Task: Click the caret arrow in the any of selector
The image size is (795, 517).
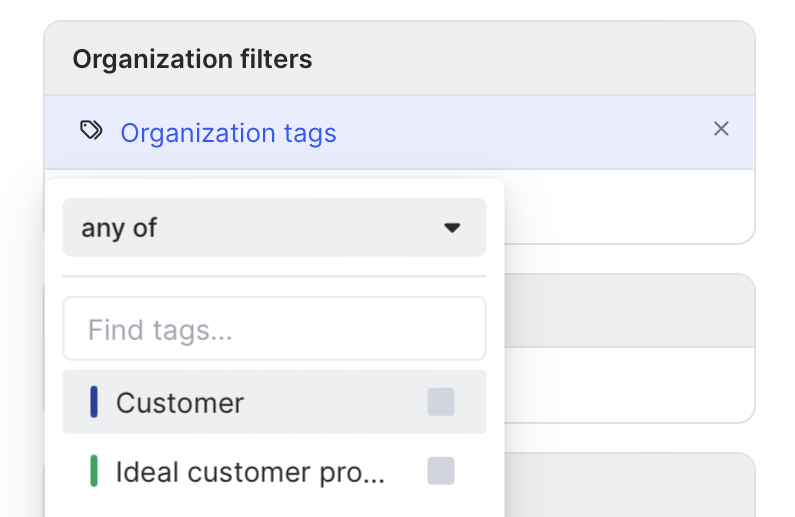Action: [x=452, y=228]
